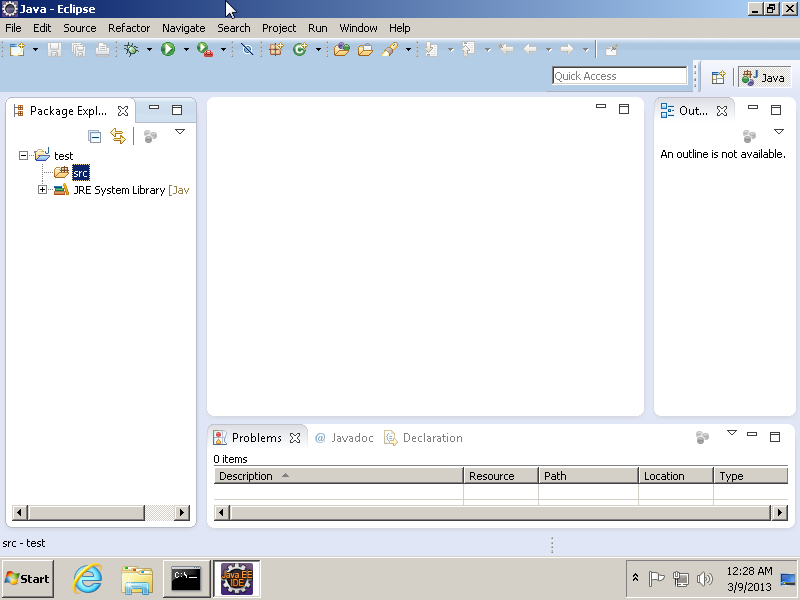Click the Problems view right scroll arrow
The image size is (800, 600).
(780, 512)
